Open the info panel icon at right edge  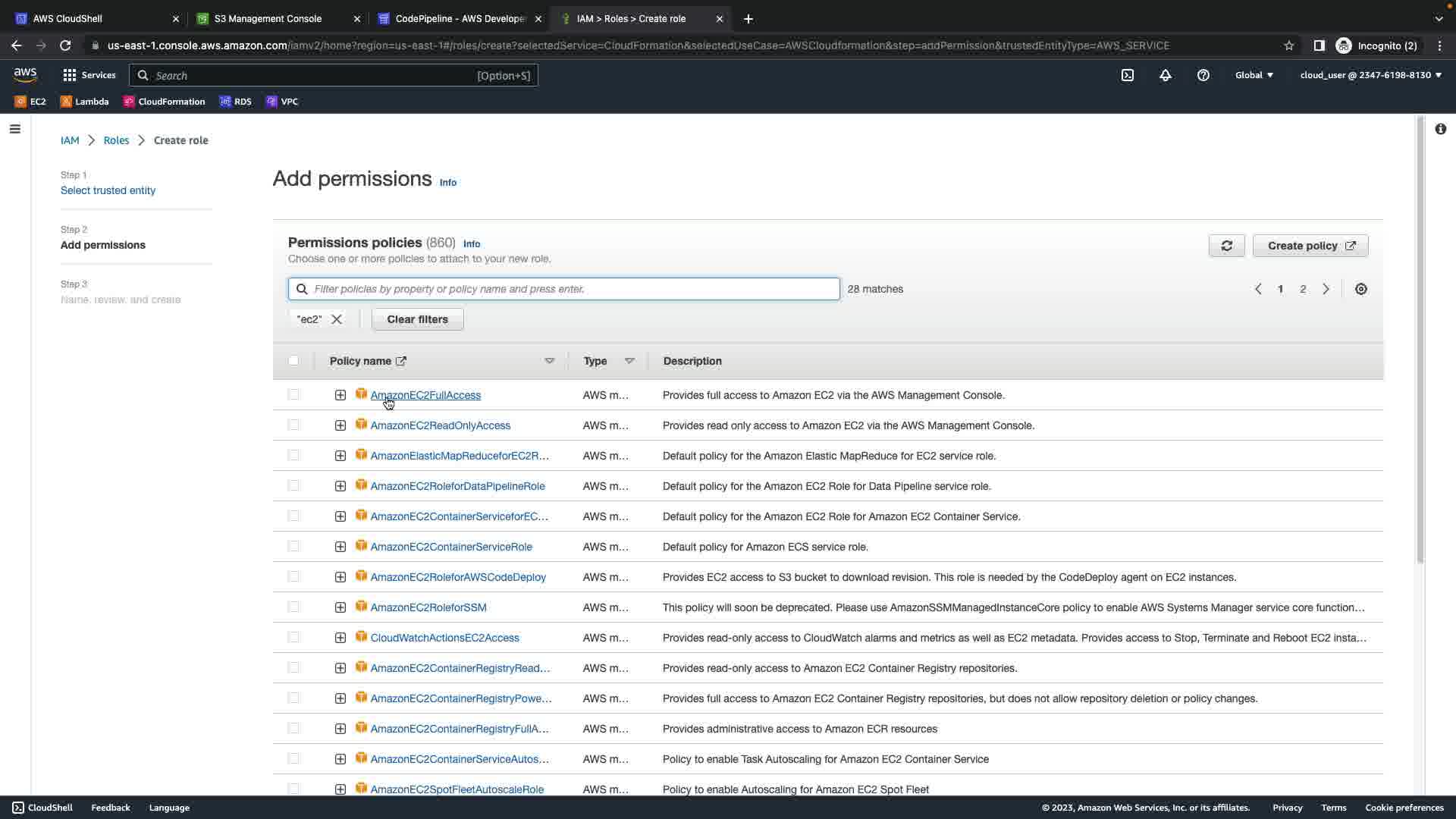(1440, 129)
